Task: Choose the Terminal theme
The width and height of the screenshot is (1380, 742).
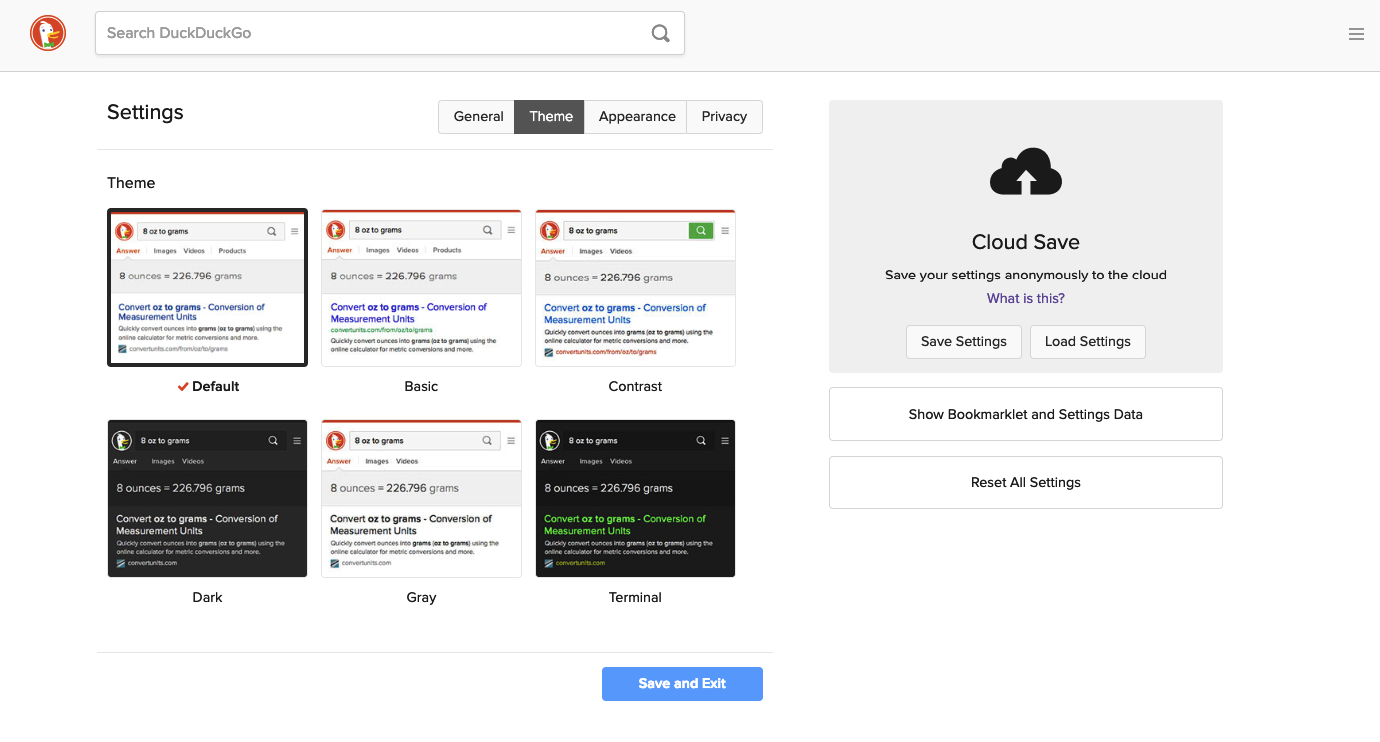Action: pos(635,498)
